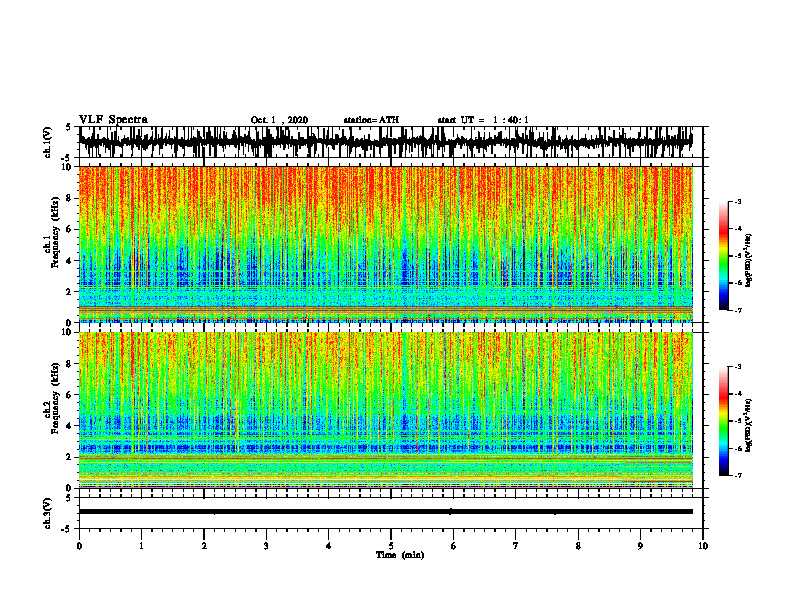Click the lower color scale bar beside ch.2
Viewport: 792px width, 612px height.
point(724,421)
